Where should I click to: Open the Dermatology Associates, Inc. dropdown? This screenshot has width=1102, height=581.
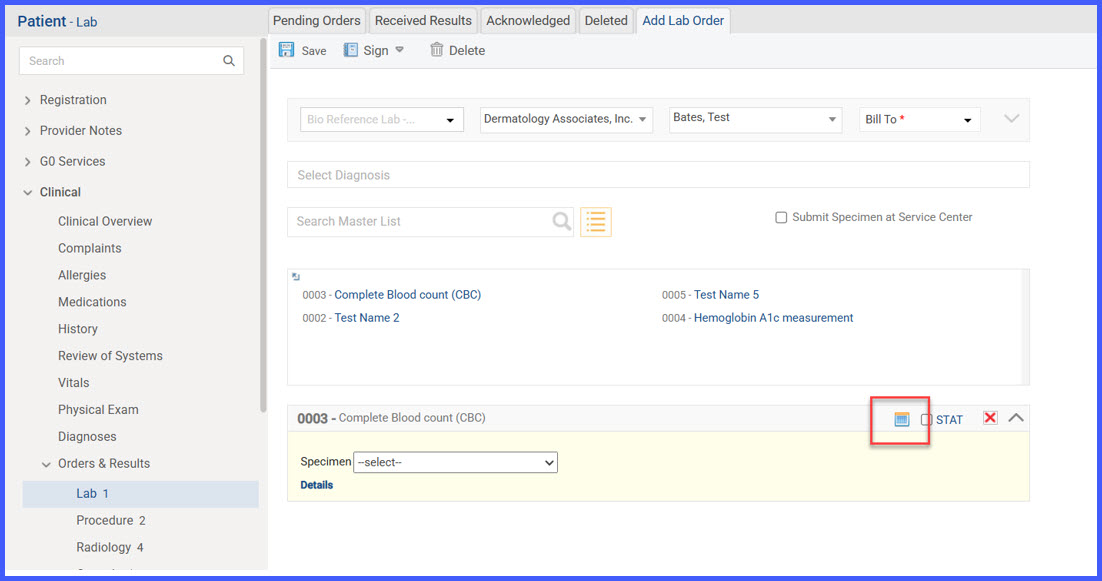(566, 119)
